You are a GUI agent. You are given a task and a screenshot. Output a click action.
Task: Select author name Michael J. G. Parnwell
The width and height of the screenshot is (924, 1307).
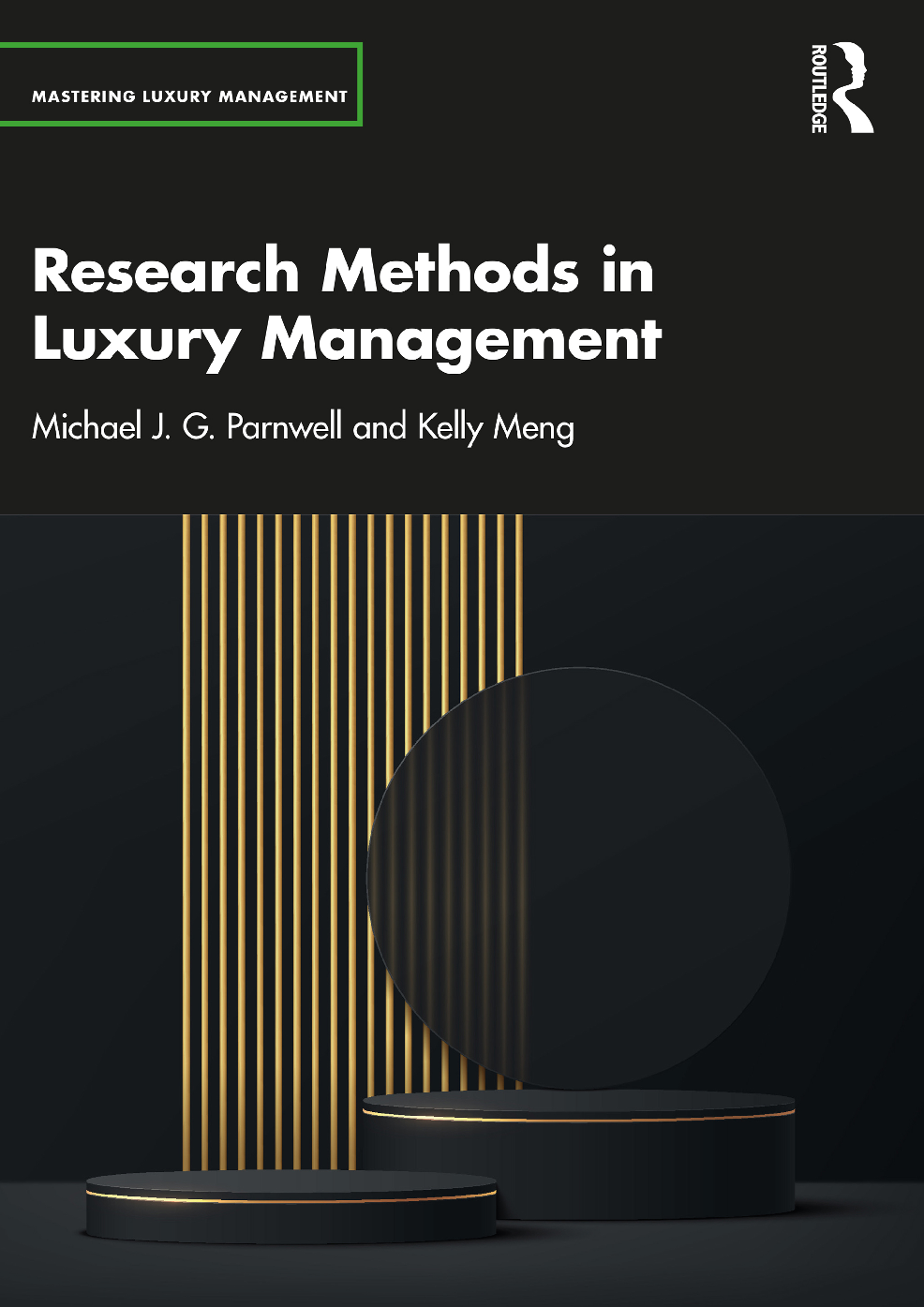pyautogui.click(x=187, y=427)
